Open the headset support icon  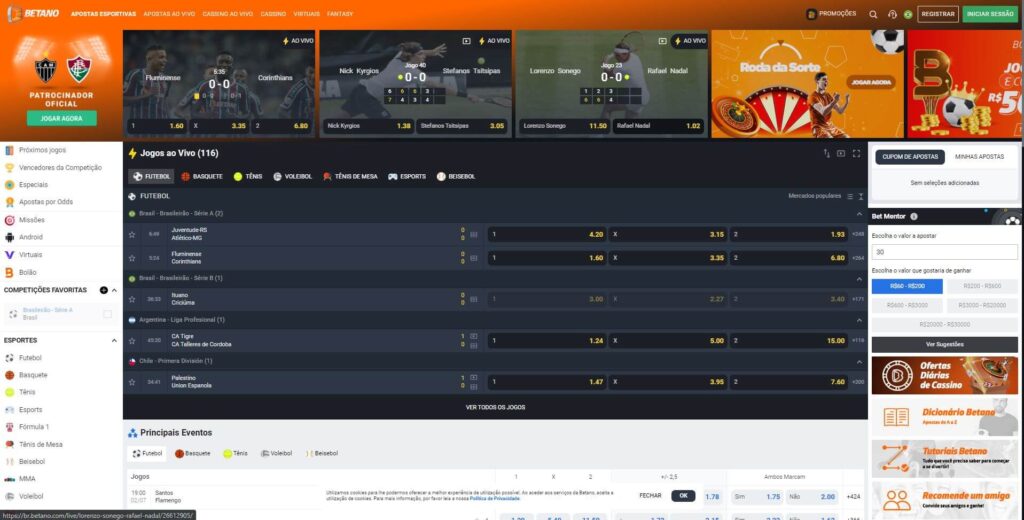[892, 14]
